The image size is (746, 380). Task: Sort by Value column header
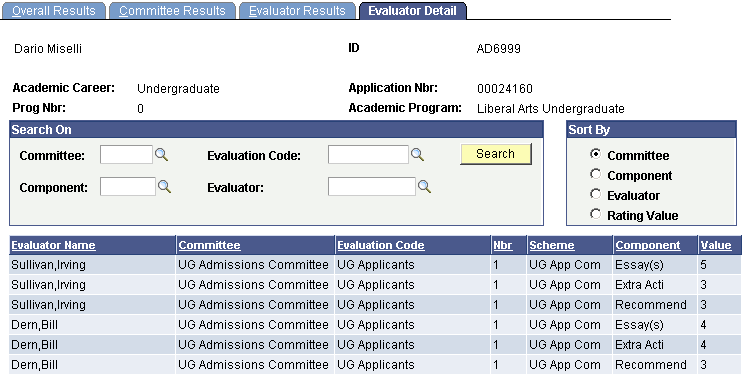click(x=716, y=245)
